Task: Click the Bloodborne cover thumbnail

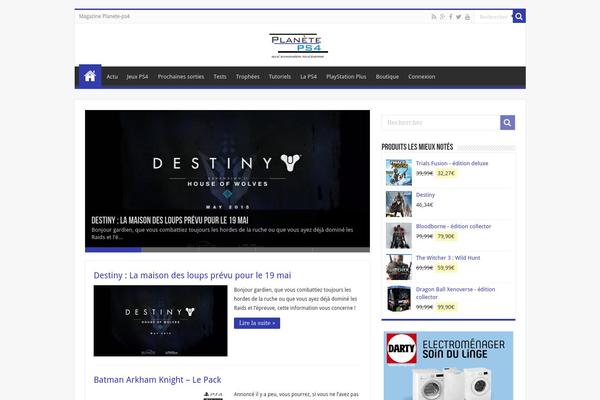Action: pos(399,236)
